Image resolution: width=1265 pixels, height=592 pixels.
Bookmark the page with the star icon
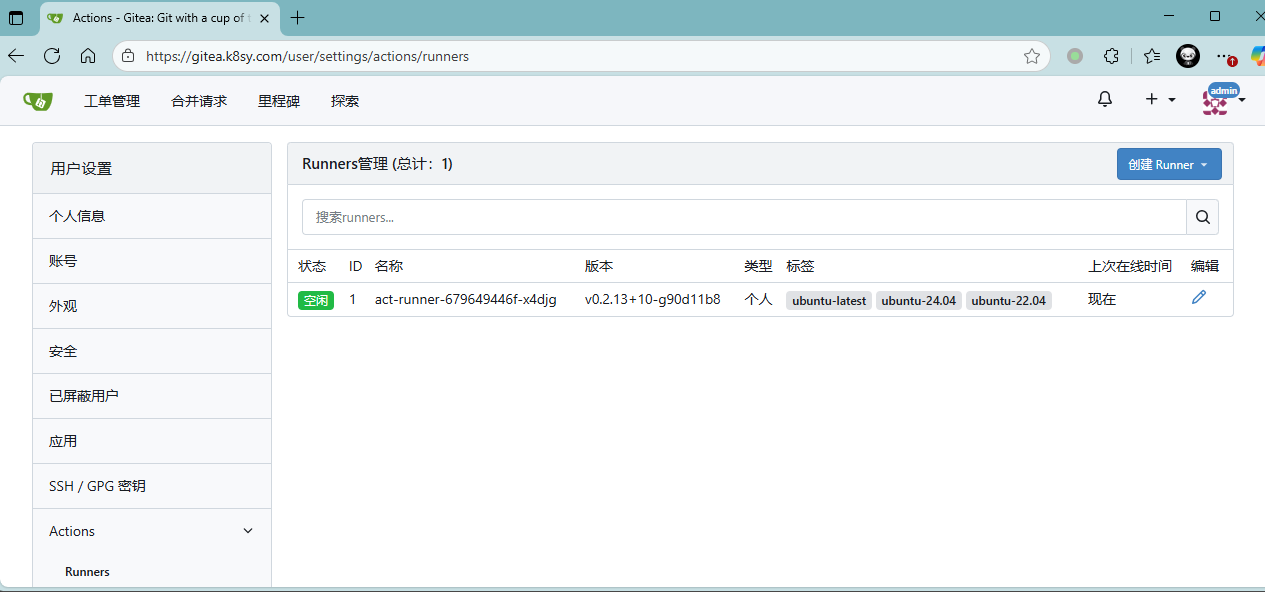(1032, 56)
